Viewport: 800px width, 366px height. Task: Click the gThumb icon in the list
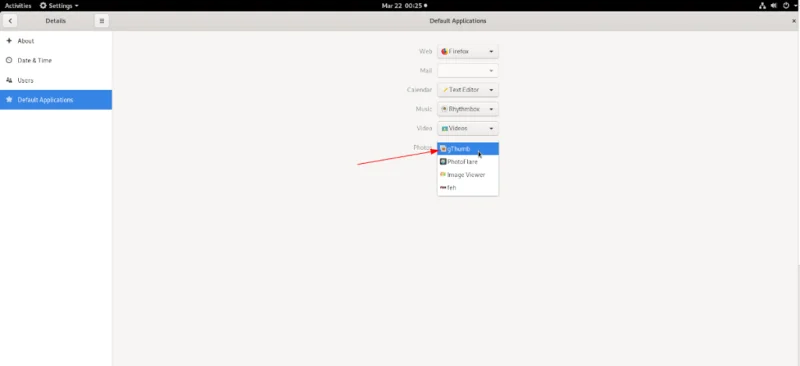(x=443, y=149)
